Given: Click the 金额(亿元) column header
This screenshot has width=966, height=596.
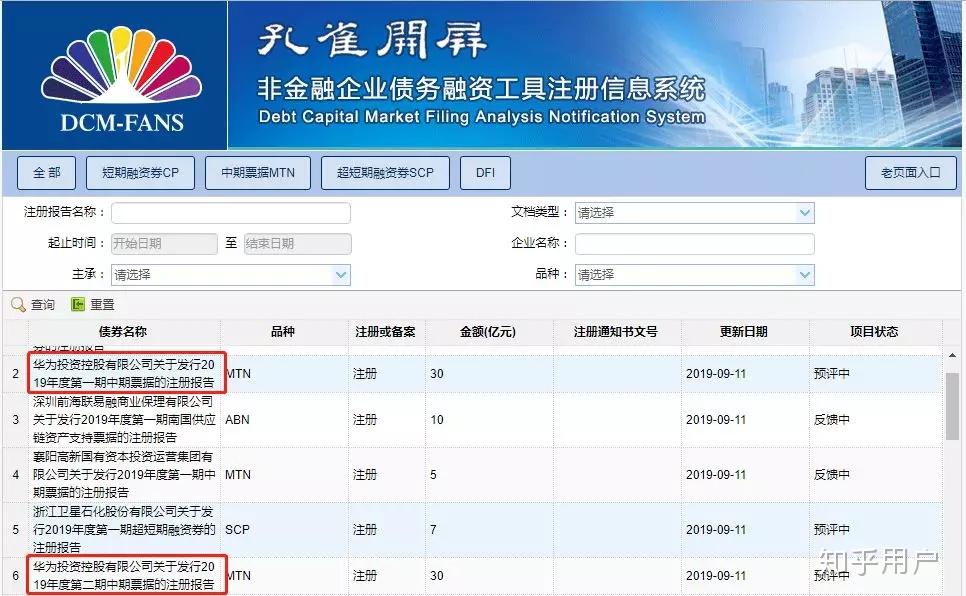Looking at the screenshot, I should [x=488, y=332].
